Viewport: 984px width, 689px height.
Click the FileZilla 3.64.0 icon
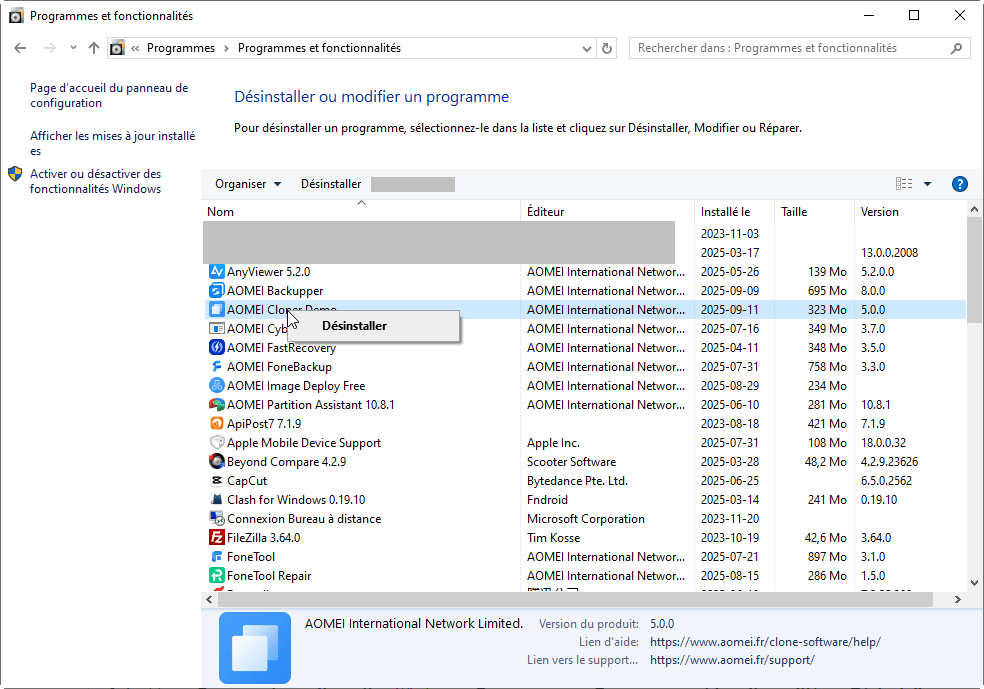click(x=217, y=538)
